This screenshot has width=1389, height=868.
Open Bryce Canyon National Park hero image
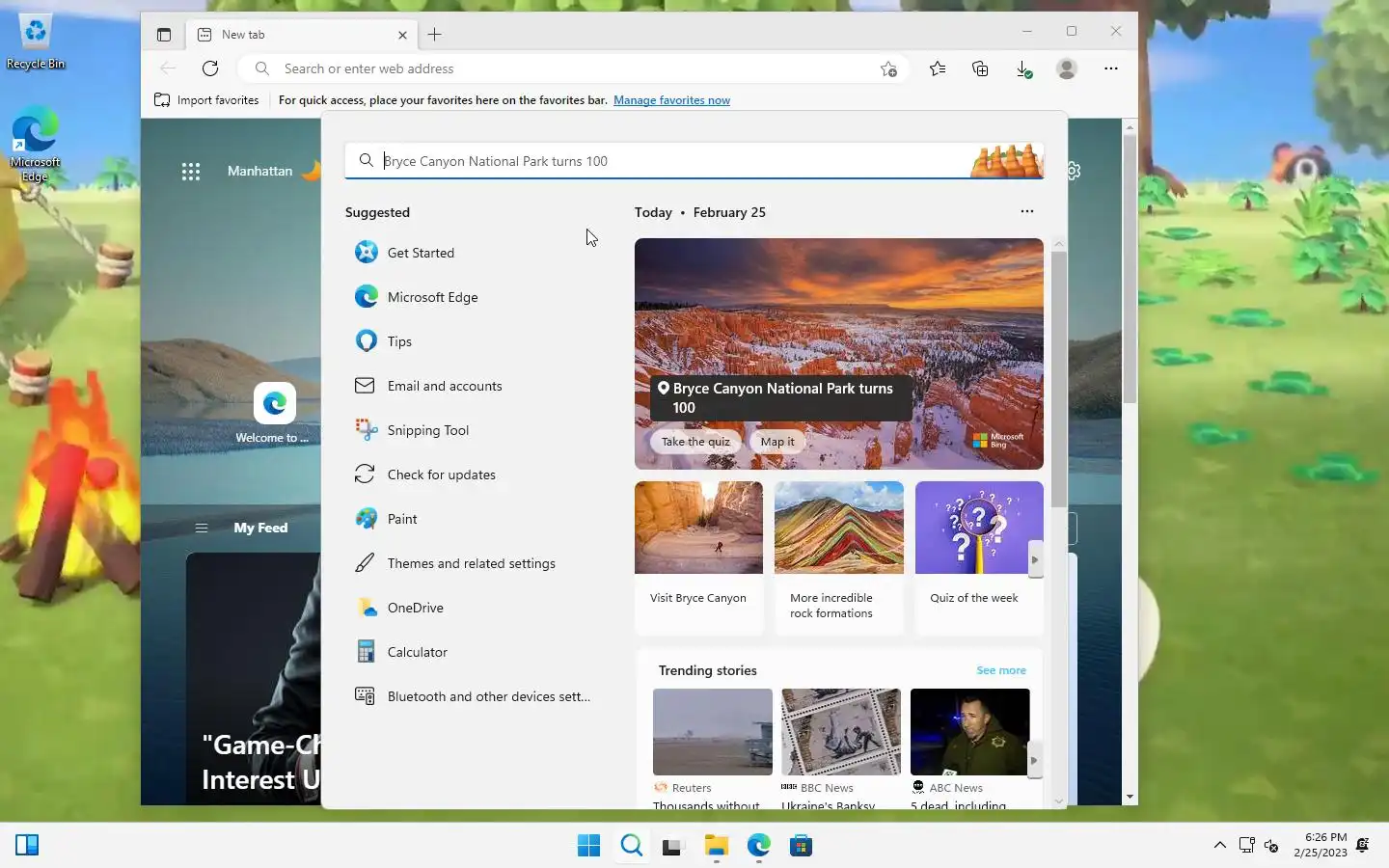839,354
